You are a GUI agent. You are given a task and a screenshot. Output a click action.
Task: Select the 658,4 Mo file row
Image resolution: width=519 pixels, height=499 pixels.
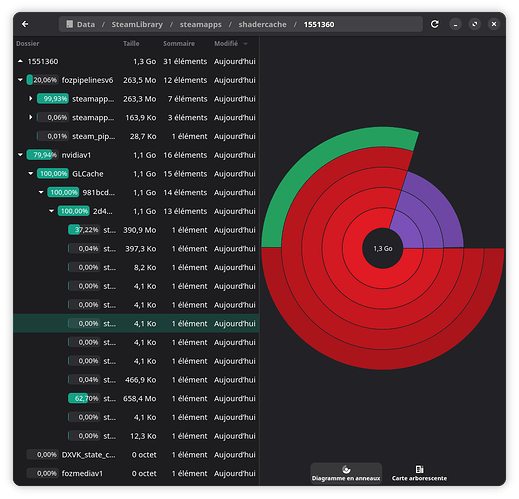click(136, 398)
